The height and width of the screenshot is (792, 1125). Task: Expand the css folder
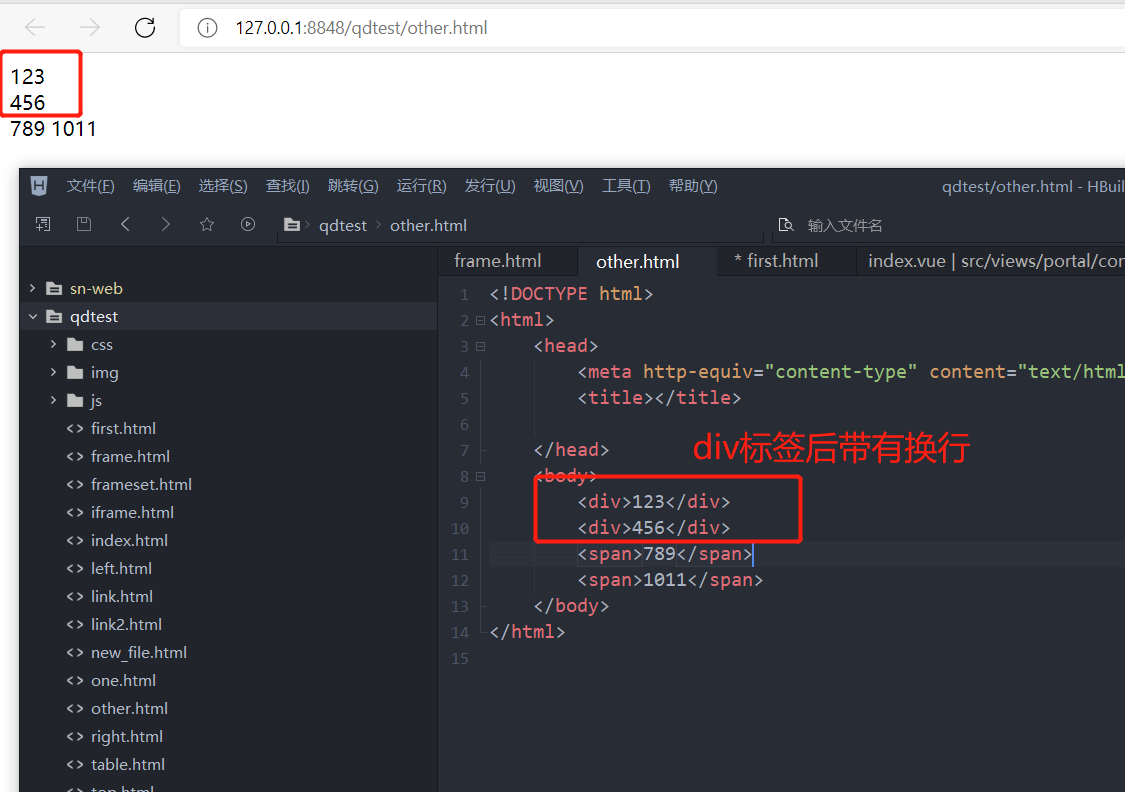pos(53,344)
